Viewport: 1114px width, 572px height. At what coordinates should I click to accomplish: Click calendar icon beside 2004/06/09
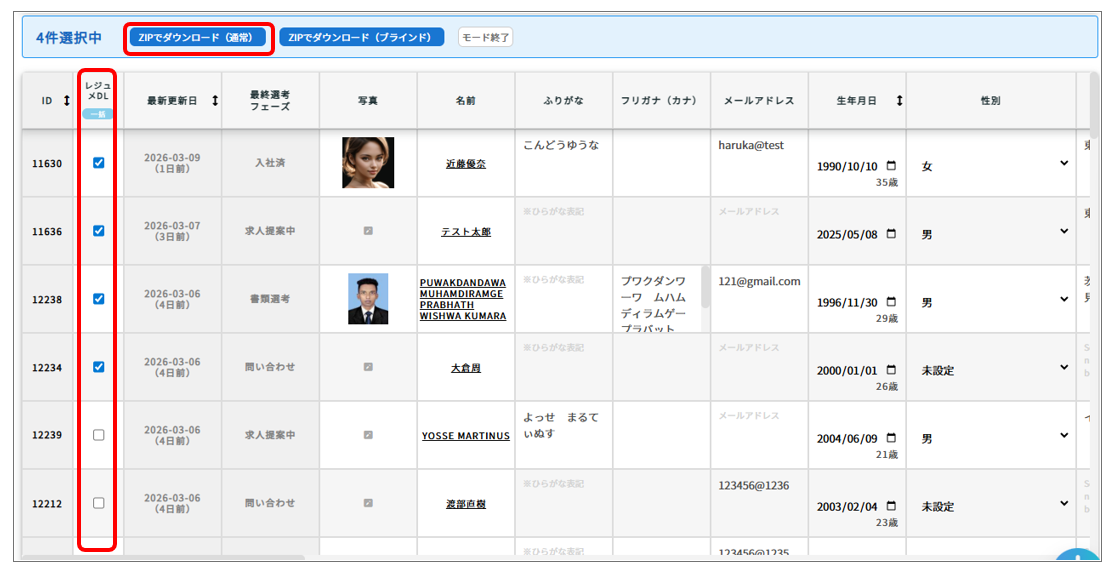point(891,438)
